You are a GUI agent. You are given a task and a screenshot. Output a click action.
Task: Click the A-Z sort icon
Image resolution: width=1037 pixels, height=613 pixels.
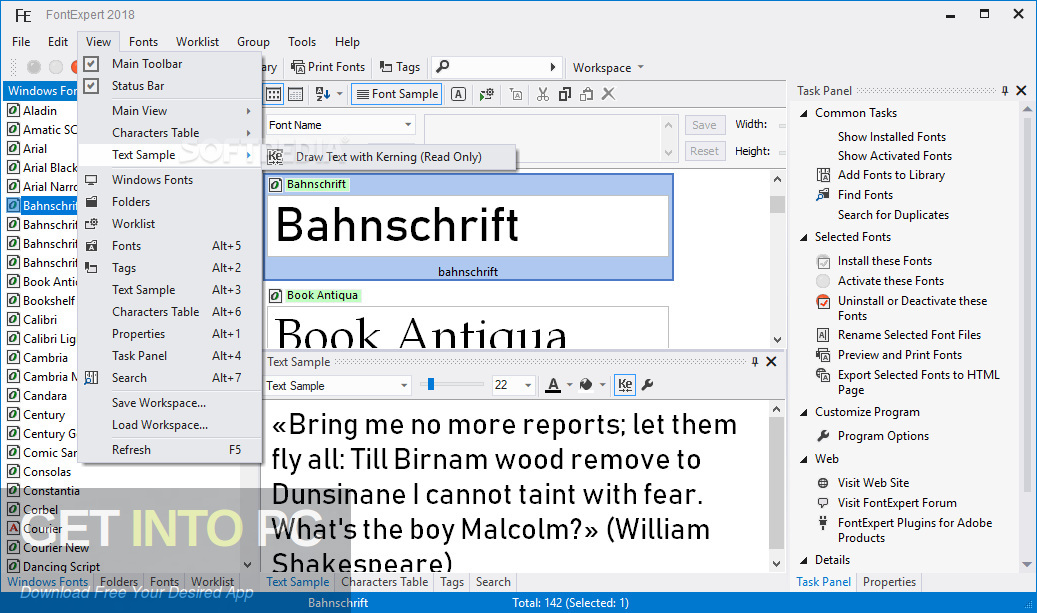pos(323,94)
